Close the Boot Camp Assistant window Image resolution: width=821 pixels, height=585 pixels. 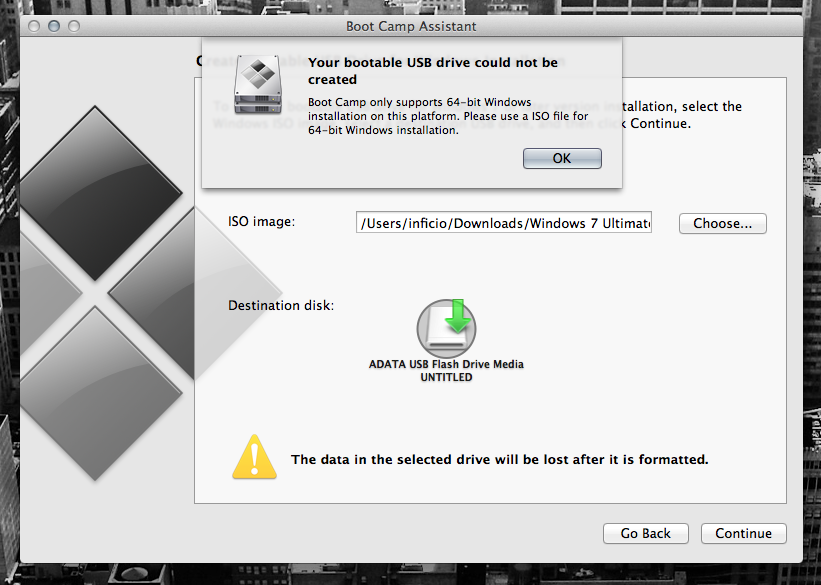tap(34, 26)
